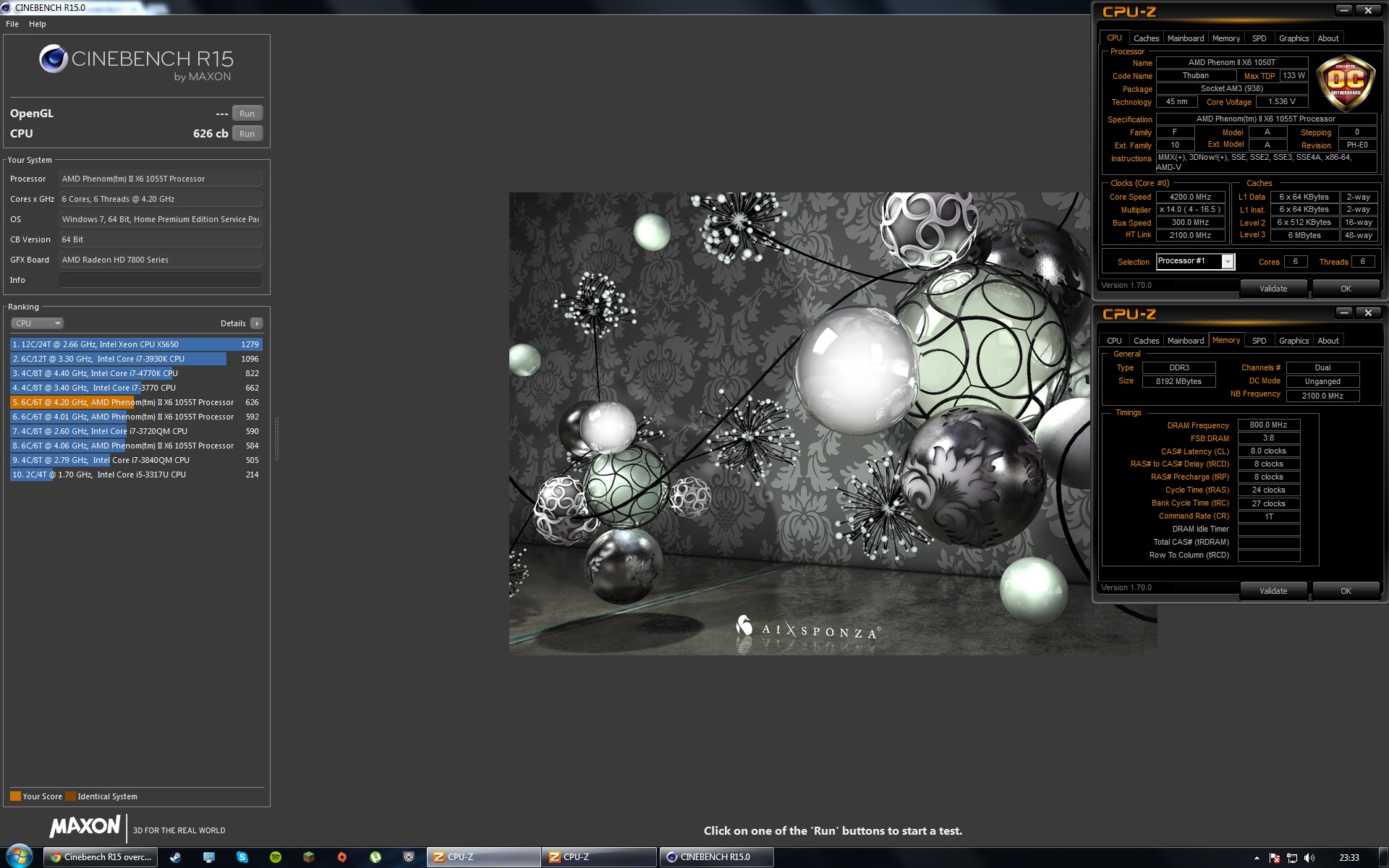Image resolution: width=1389 pixels, height=868 pixels.
Task: Open Graphics tab in bottom CPU-Z
Action: coord(1294,341)
